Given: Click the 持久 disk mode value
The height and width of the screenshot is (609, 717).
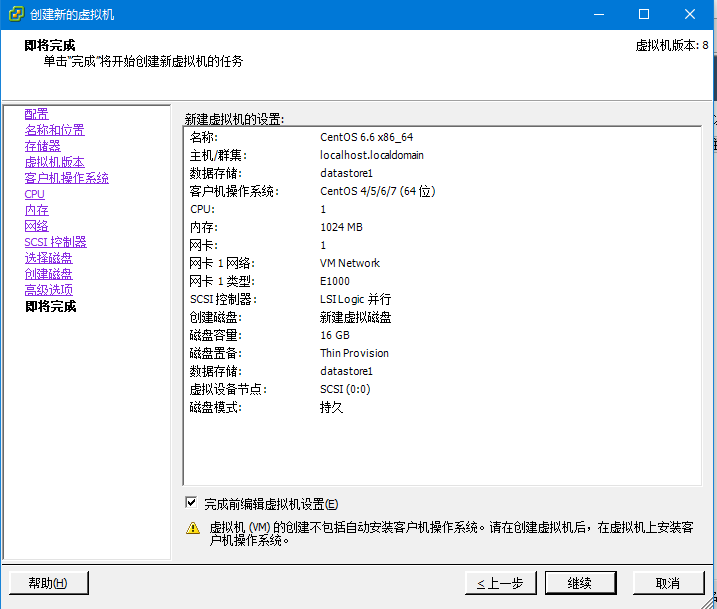Looking at the screenshot, I should click(332, 407).
